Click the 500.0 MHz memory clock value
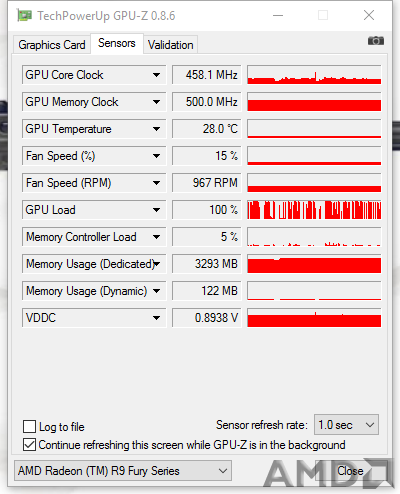This screenshot has height=494, width=400. coord(207,102)
